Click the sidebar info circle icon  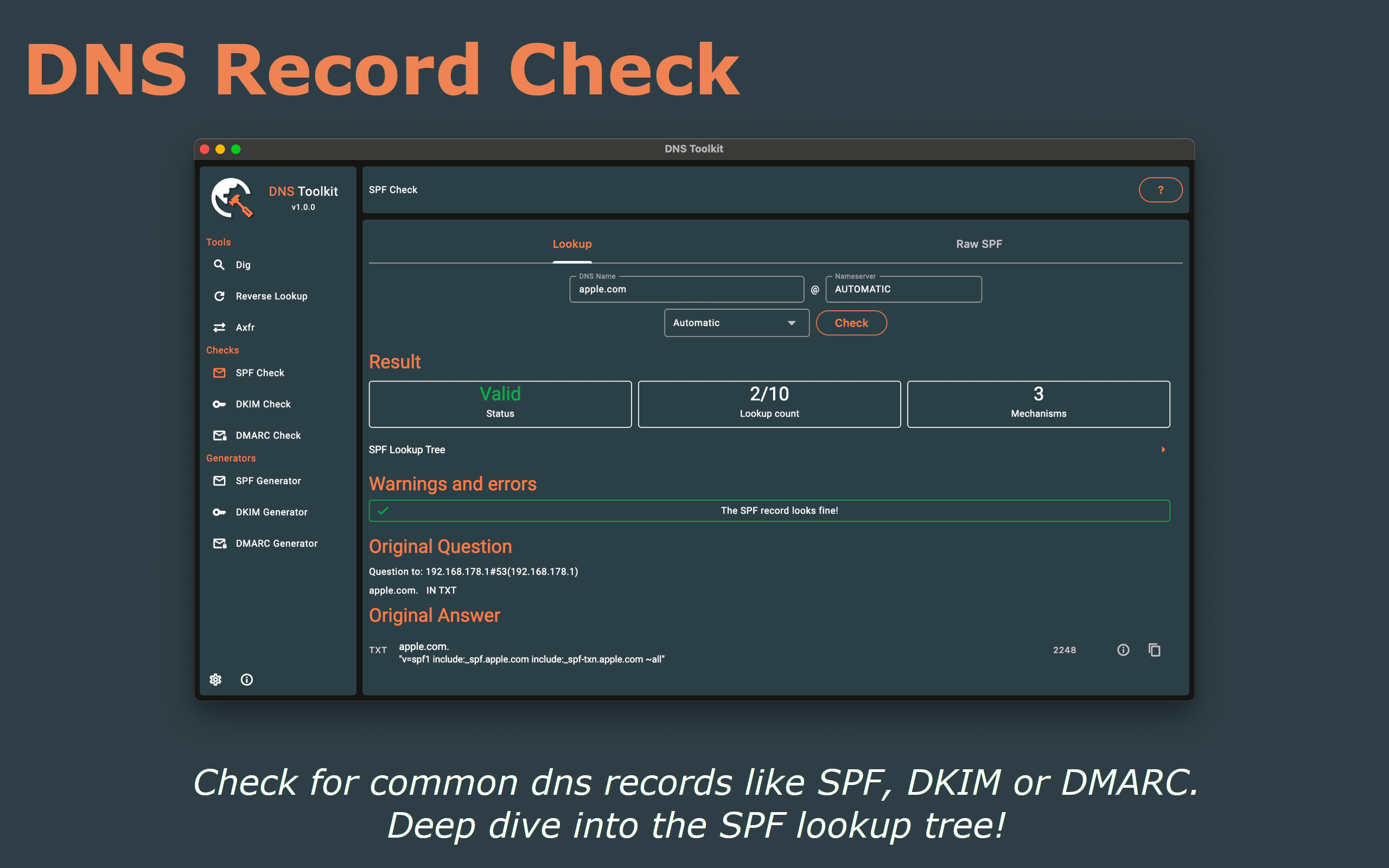tap(247, 680)
